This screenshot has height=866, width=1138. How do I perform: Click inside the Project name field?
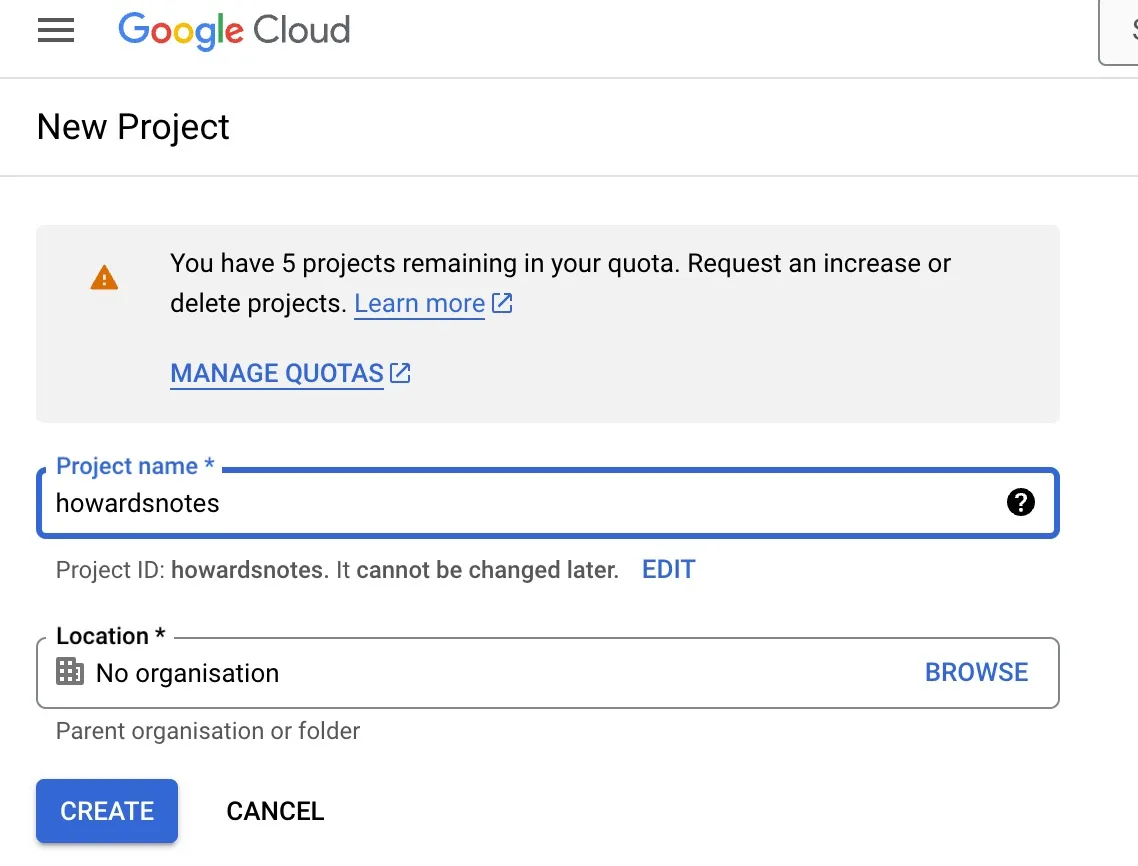tap(400, 503)
